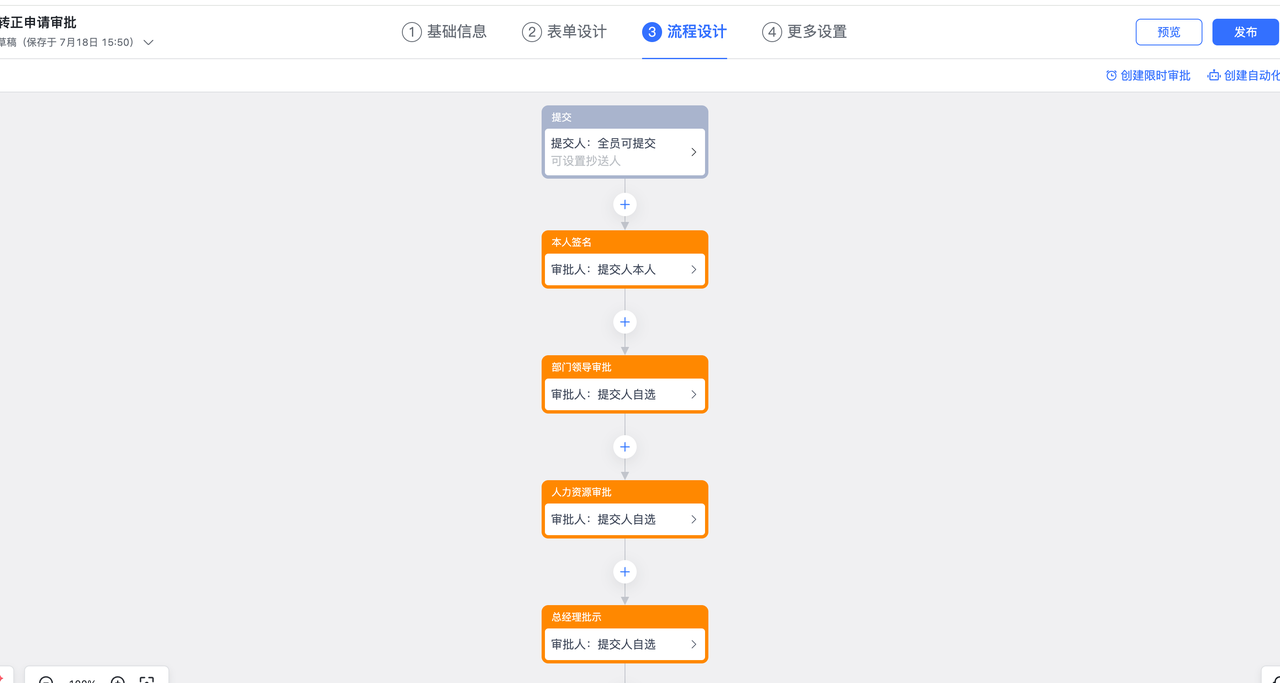Click the plus icon below 部门领导审批 node
The height and width of the screenshot is (683, 1280).
click(x=624, y=447)
